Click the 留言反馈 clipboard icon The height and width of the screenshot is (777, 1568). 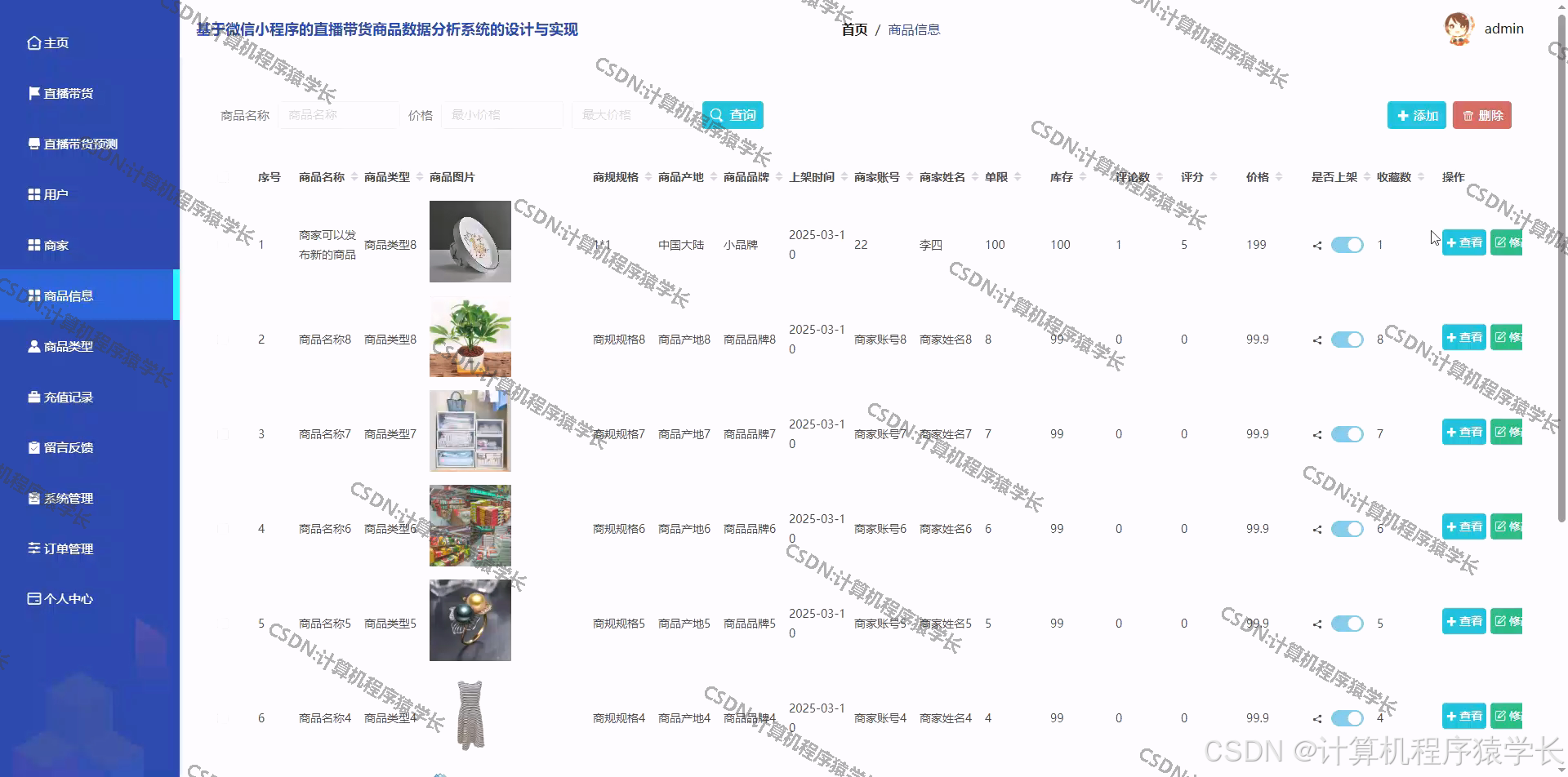(34, 447)
